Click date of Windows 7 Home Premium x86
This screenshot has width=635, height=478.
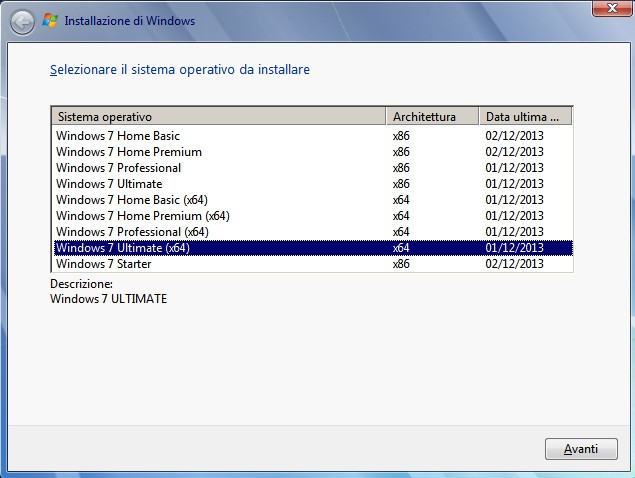[x=514, y=152]
